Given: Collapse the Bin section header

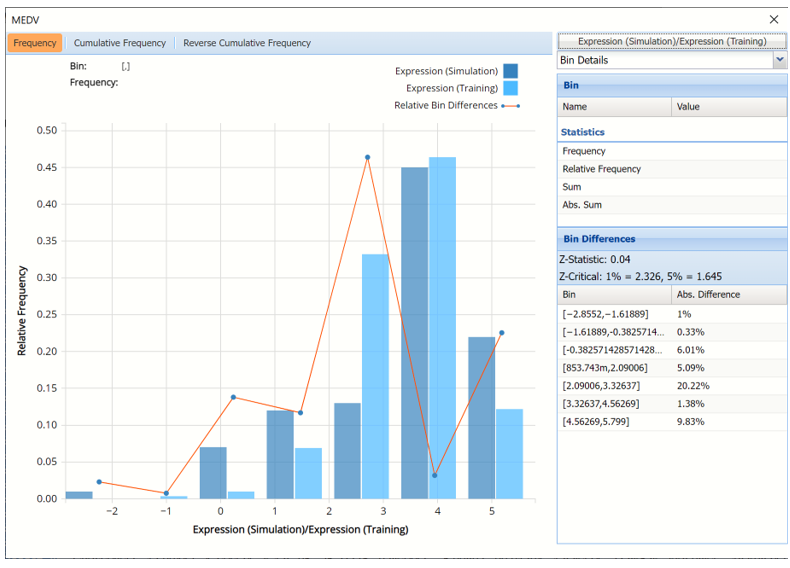Looking at the screenshot, I should 671,87.
